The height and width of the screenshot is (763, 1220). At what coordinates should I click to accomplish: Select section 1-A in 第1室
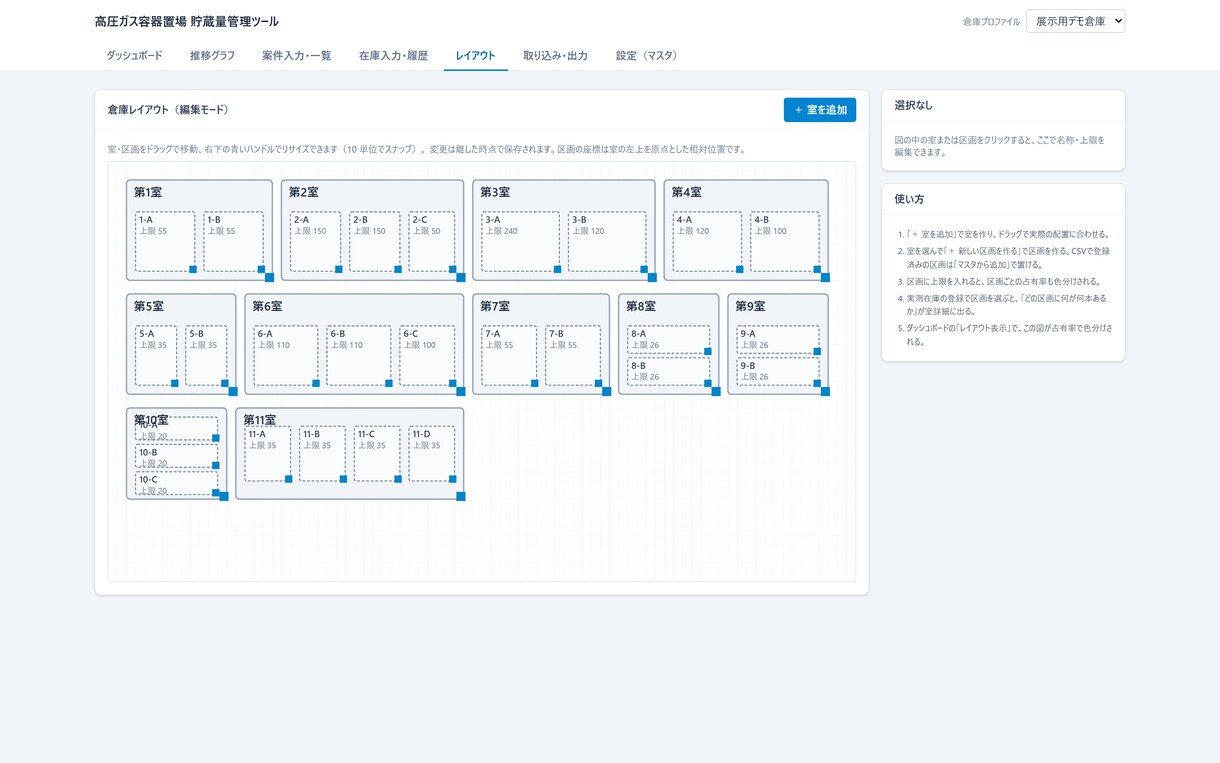165,241
